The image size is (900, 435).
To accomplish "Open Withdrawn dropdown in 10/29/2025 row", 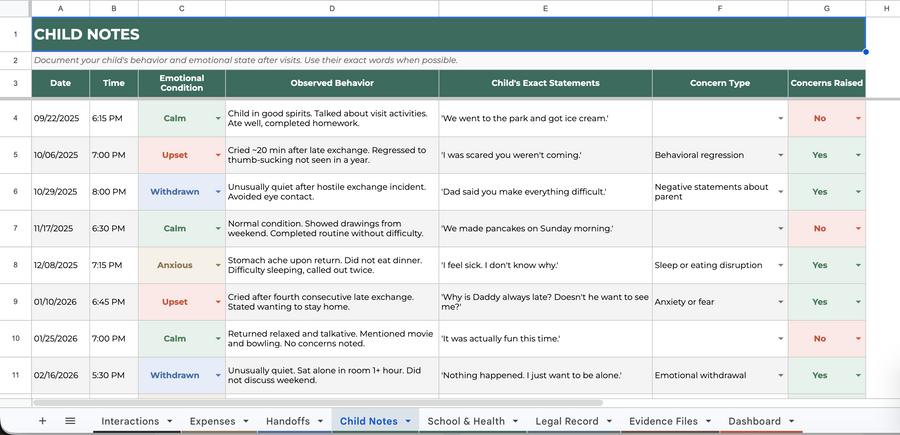I will (x=218, y=192).
